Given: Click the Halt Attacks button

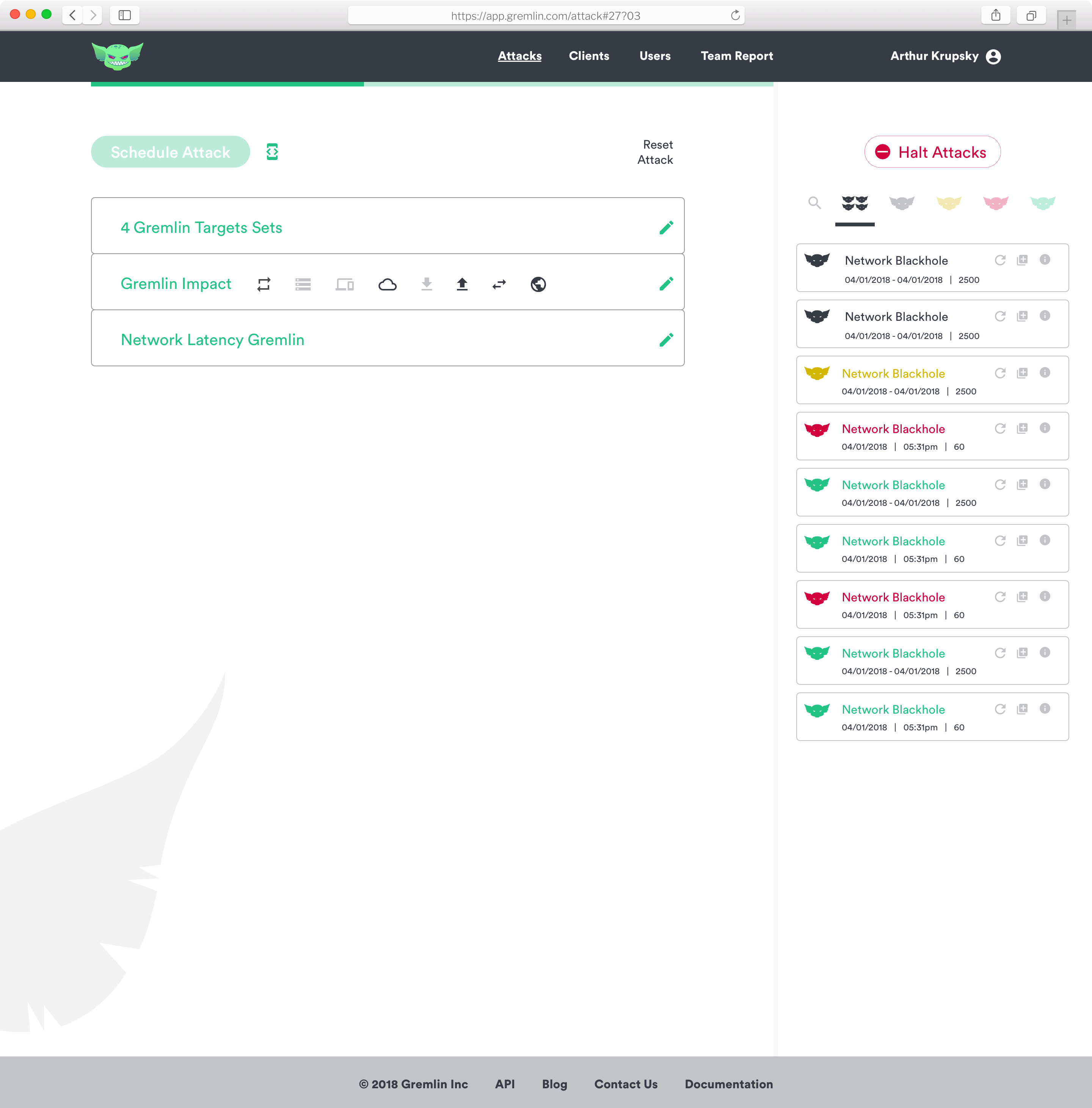Looking at the screenshot, I should pyautogui.click(x=932, y=152).
